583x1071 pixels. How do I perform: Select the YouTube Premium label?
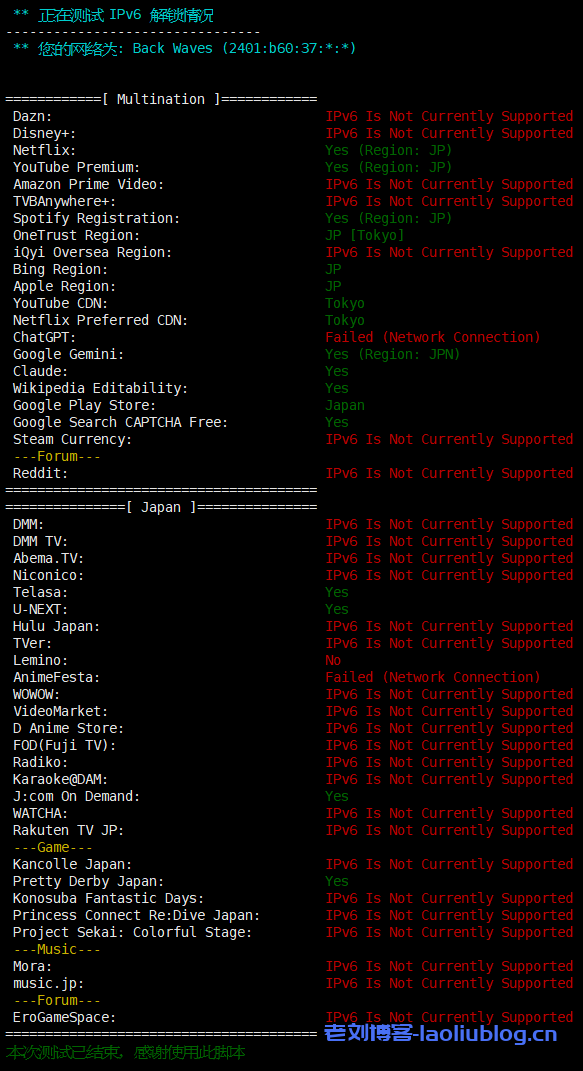pos(76,167)
